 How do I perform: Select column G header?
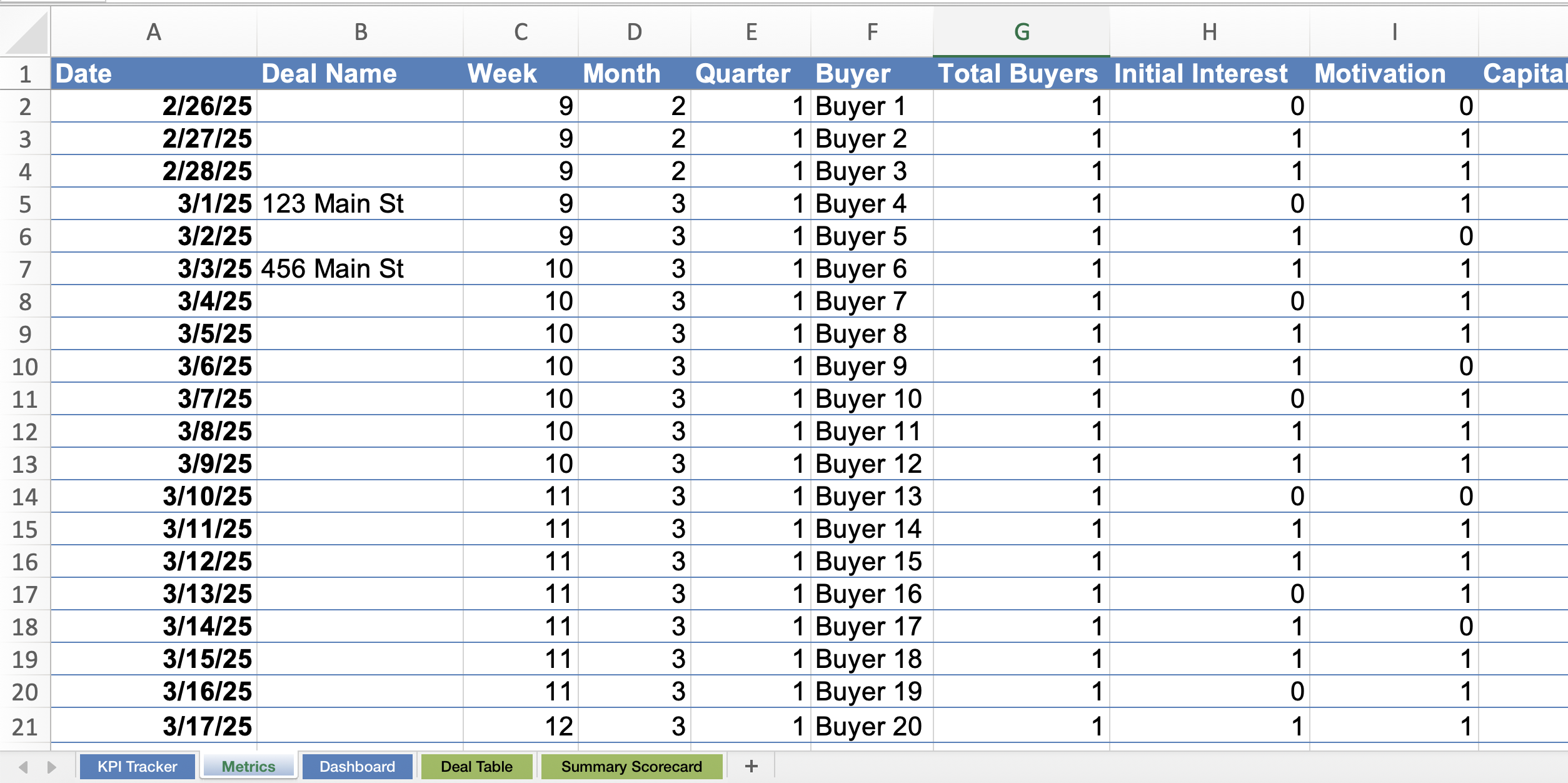click(x=1022, y=32)
